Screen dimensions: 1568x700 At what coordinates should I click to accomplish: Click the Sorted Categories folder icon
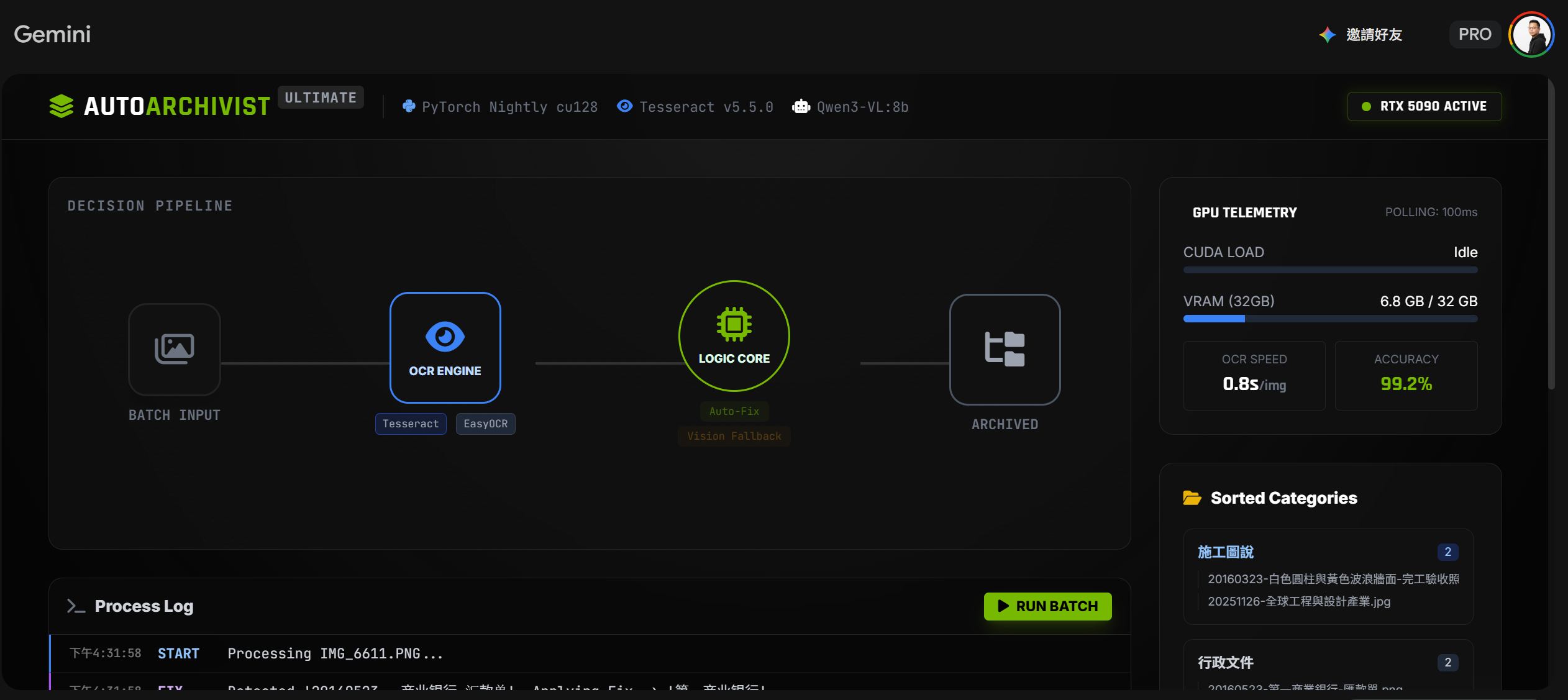(x=1192, y=498)
